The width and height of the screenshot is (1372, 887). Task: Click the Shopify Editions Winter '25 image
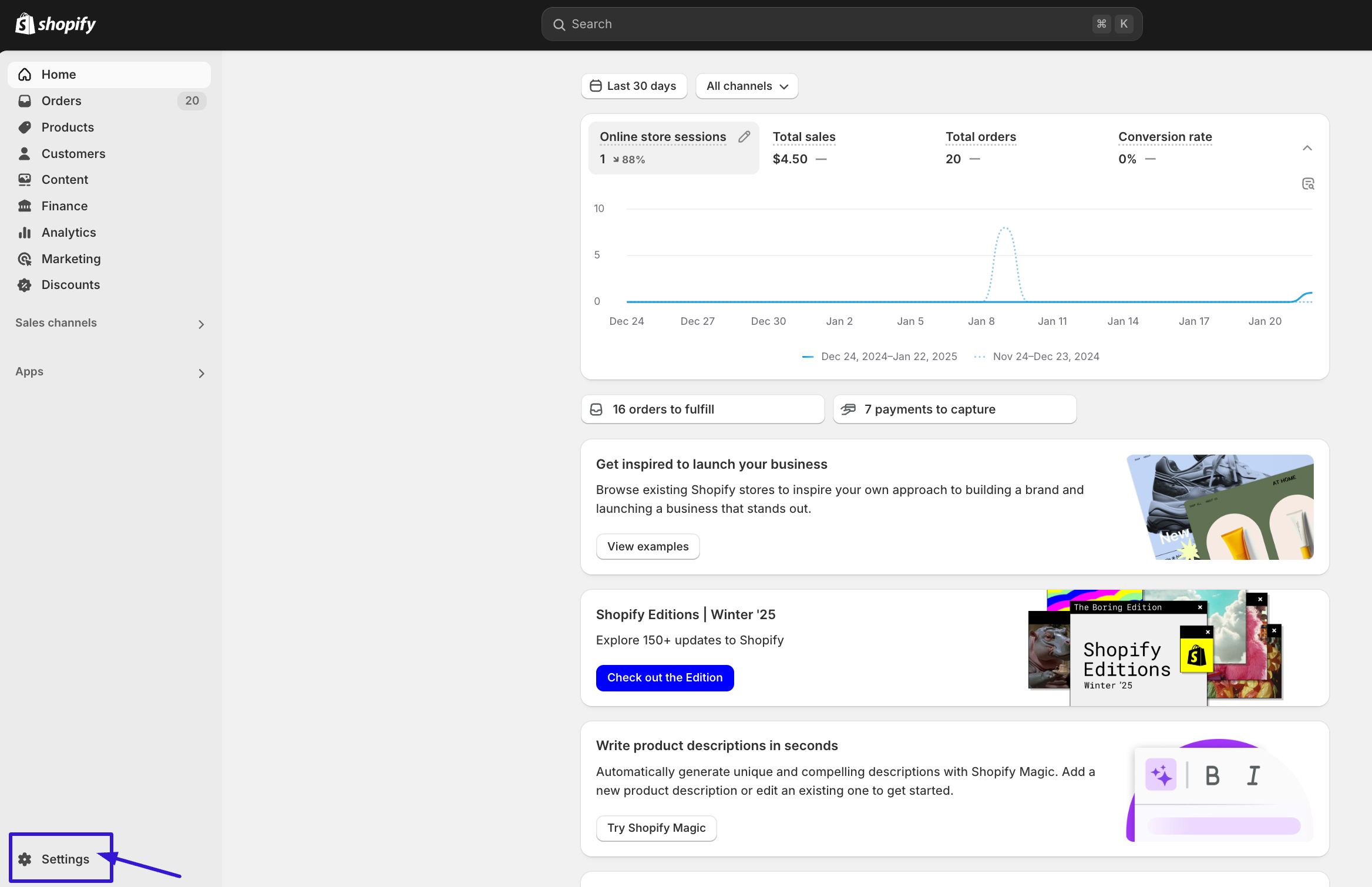1155,648
